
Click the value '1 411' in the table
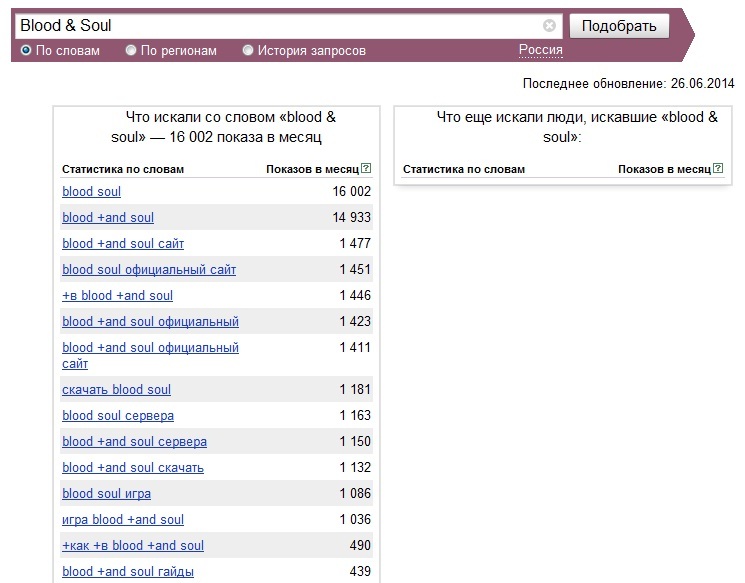pyautogui.click(x=355, y=347)
